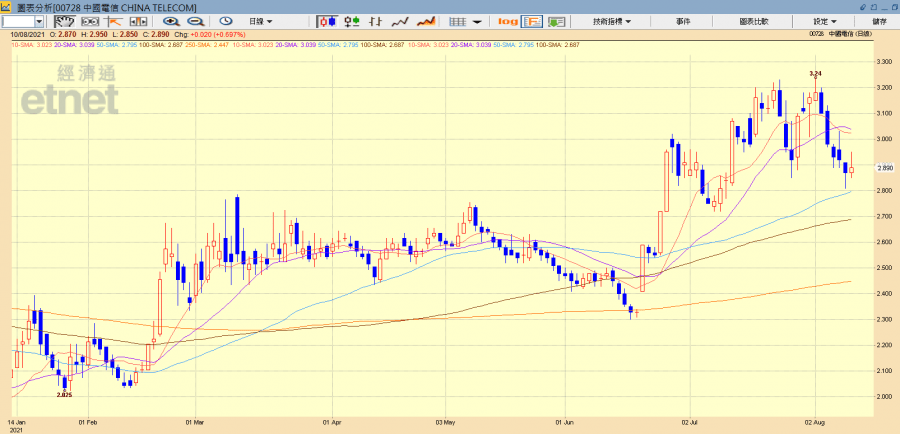Expand the 日線 period dropdown
Screen dimensions: 900x434
click(263, 21)
